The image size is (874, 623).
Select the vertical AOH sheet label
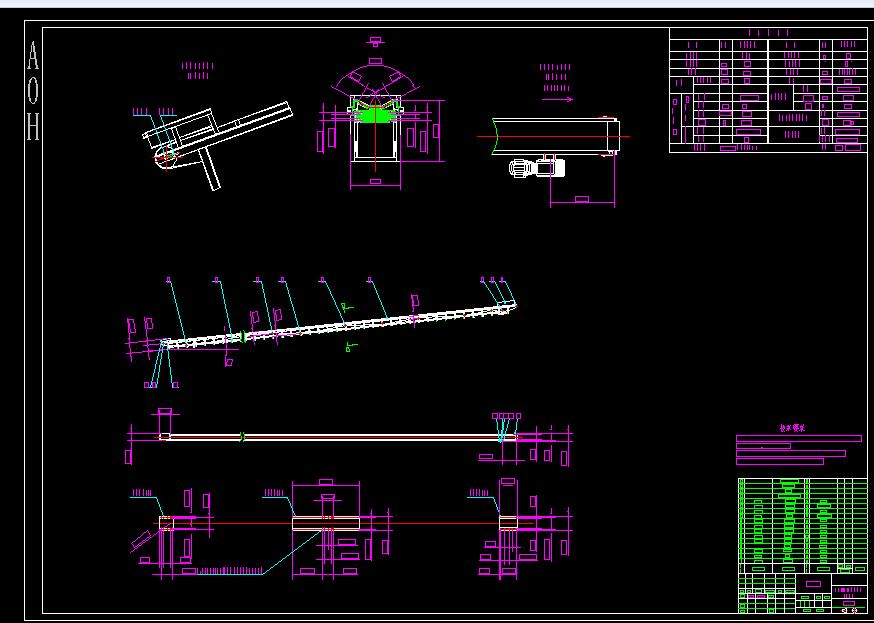(x=33, y=91)
